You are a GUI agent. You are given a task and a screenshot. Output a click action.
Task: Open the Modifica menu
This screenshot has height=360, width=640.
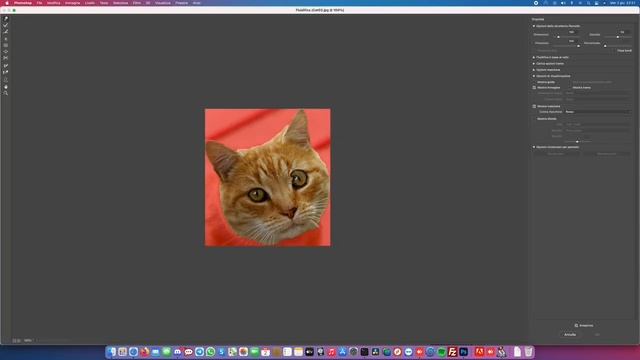53,3
